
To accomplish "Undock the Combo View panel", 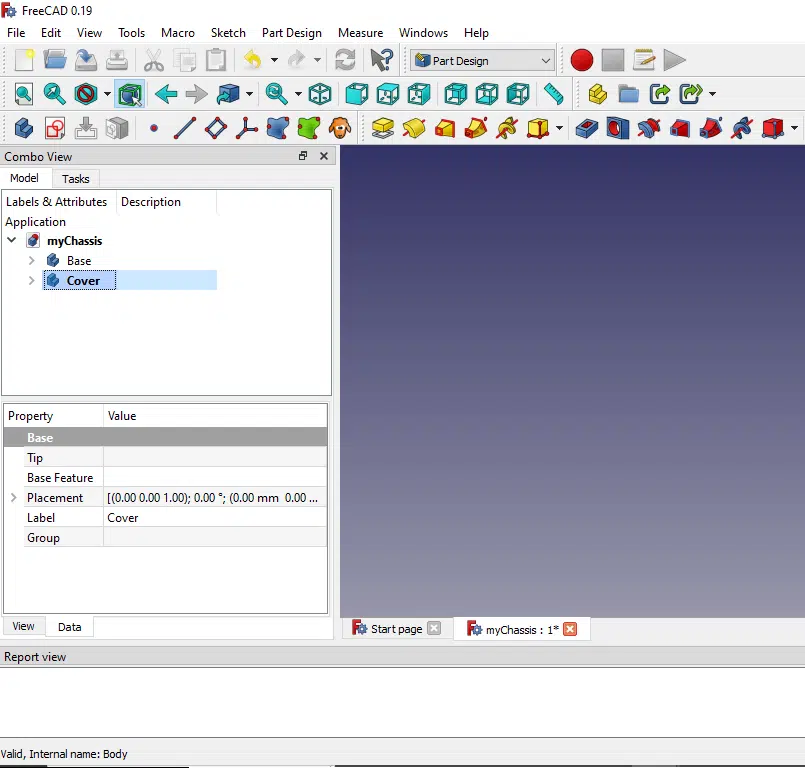I will pos(303,156).
